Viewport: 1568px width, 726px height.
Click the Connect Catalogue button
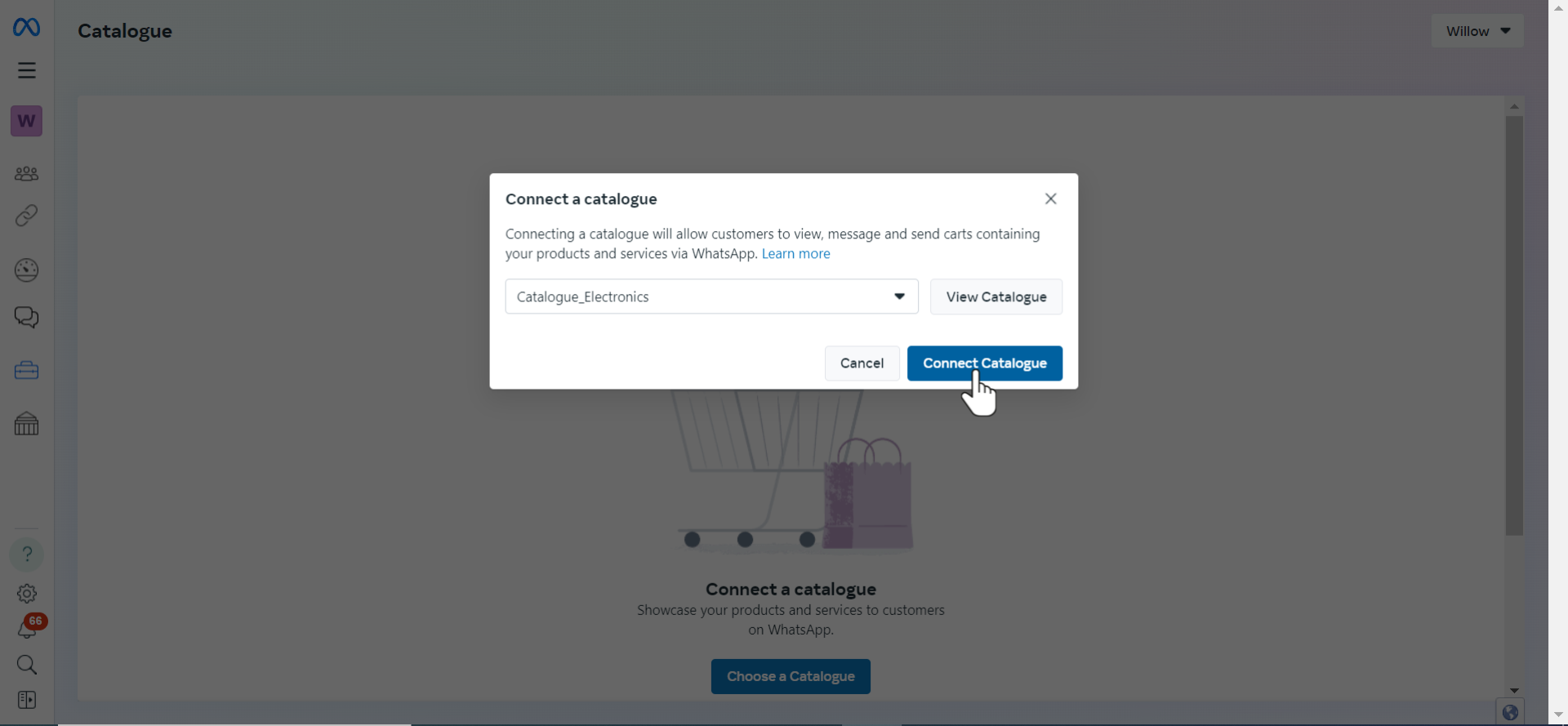point(985,363)
